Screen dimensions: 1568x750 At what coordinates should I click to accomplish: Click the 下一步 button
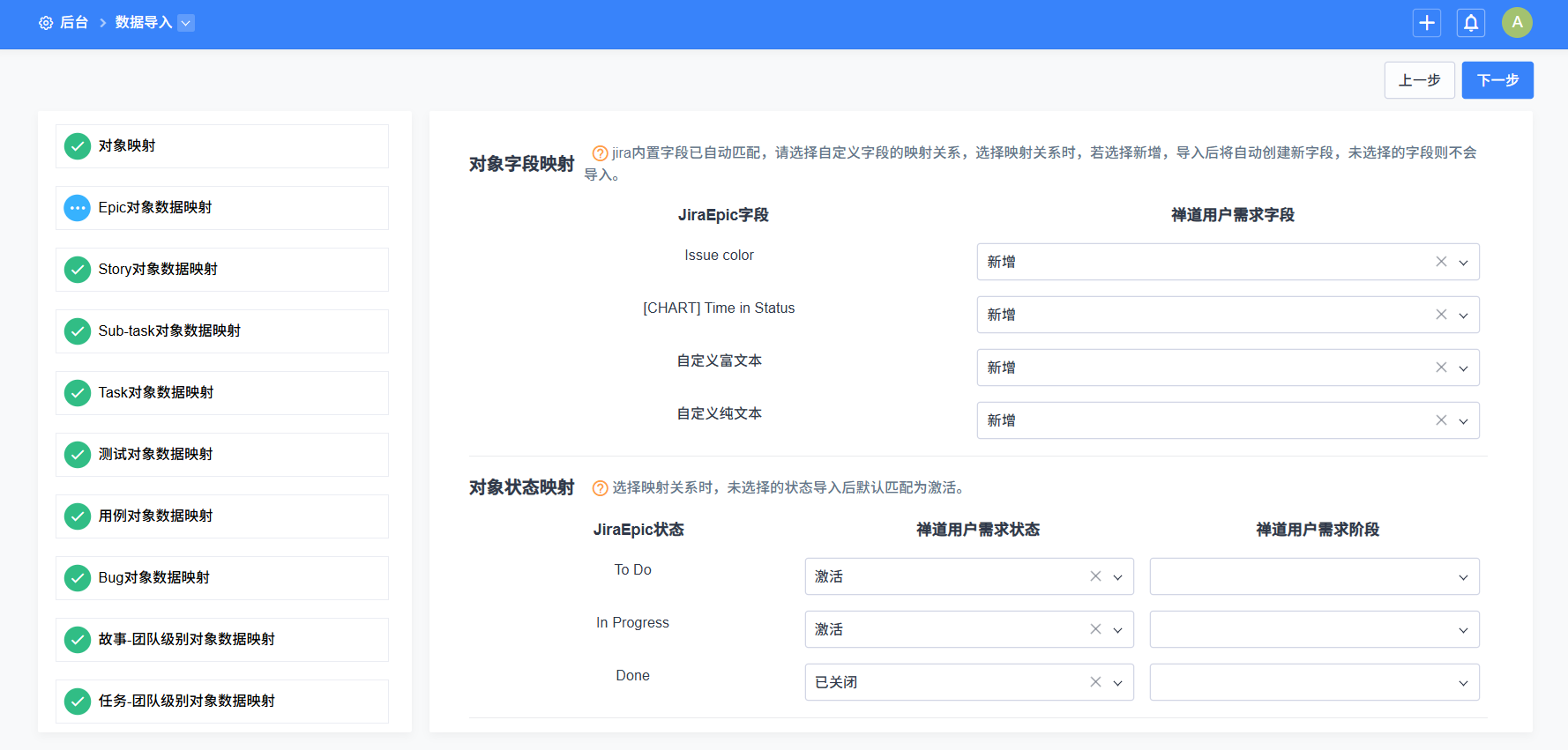1497,80
